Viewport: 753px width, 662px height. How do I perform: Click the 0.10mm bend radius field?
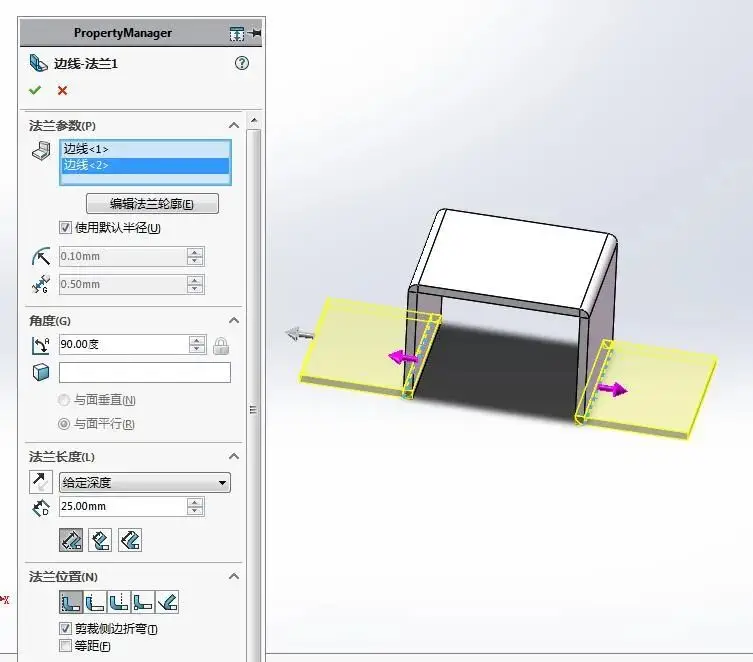point(123,256)
